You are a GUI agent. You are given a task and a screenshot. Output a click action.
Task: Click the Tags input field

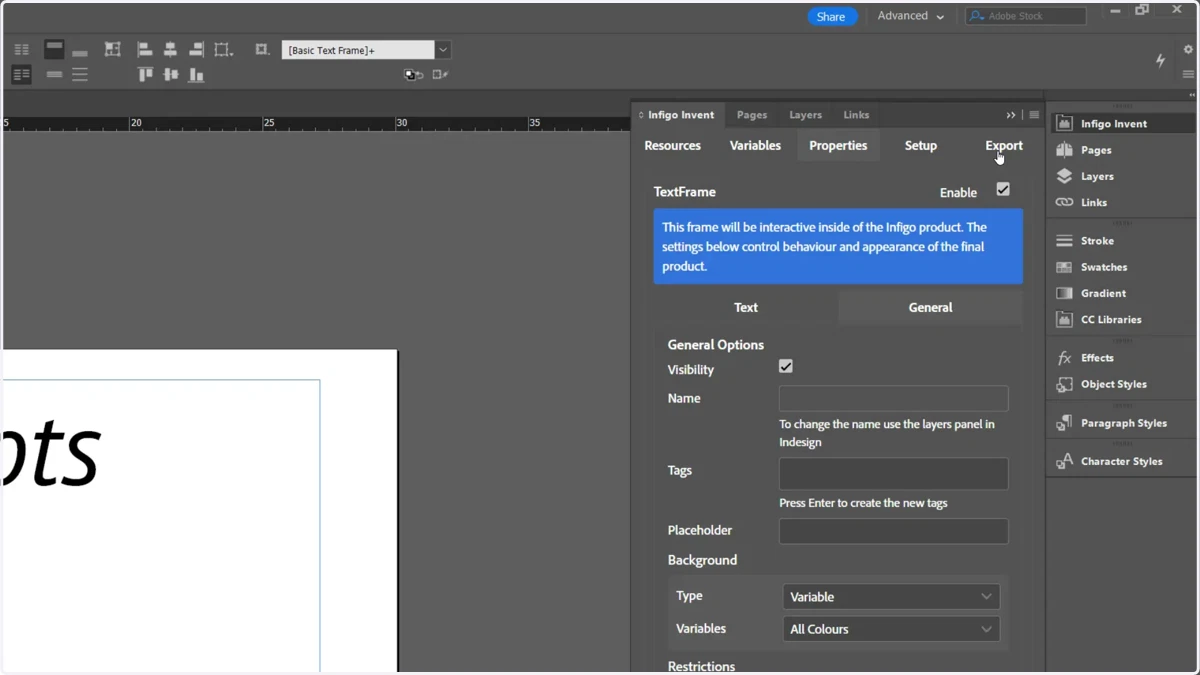click(894, 474)
